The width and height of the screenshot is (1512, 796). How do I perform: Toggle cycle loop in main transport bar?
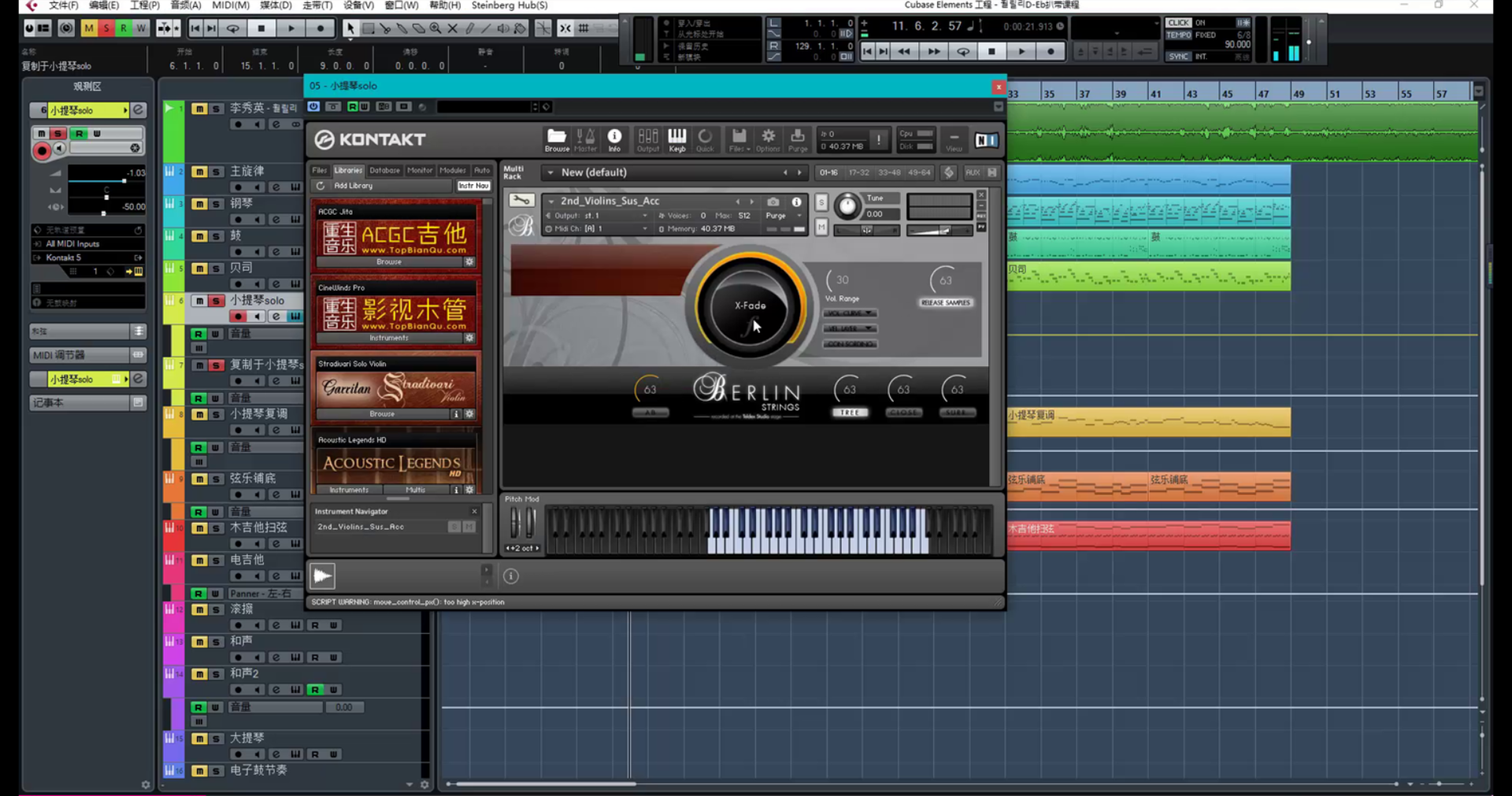(963, 51)
